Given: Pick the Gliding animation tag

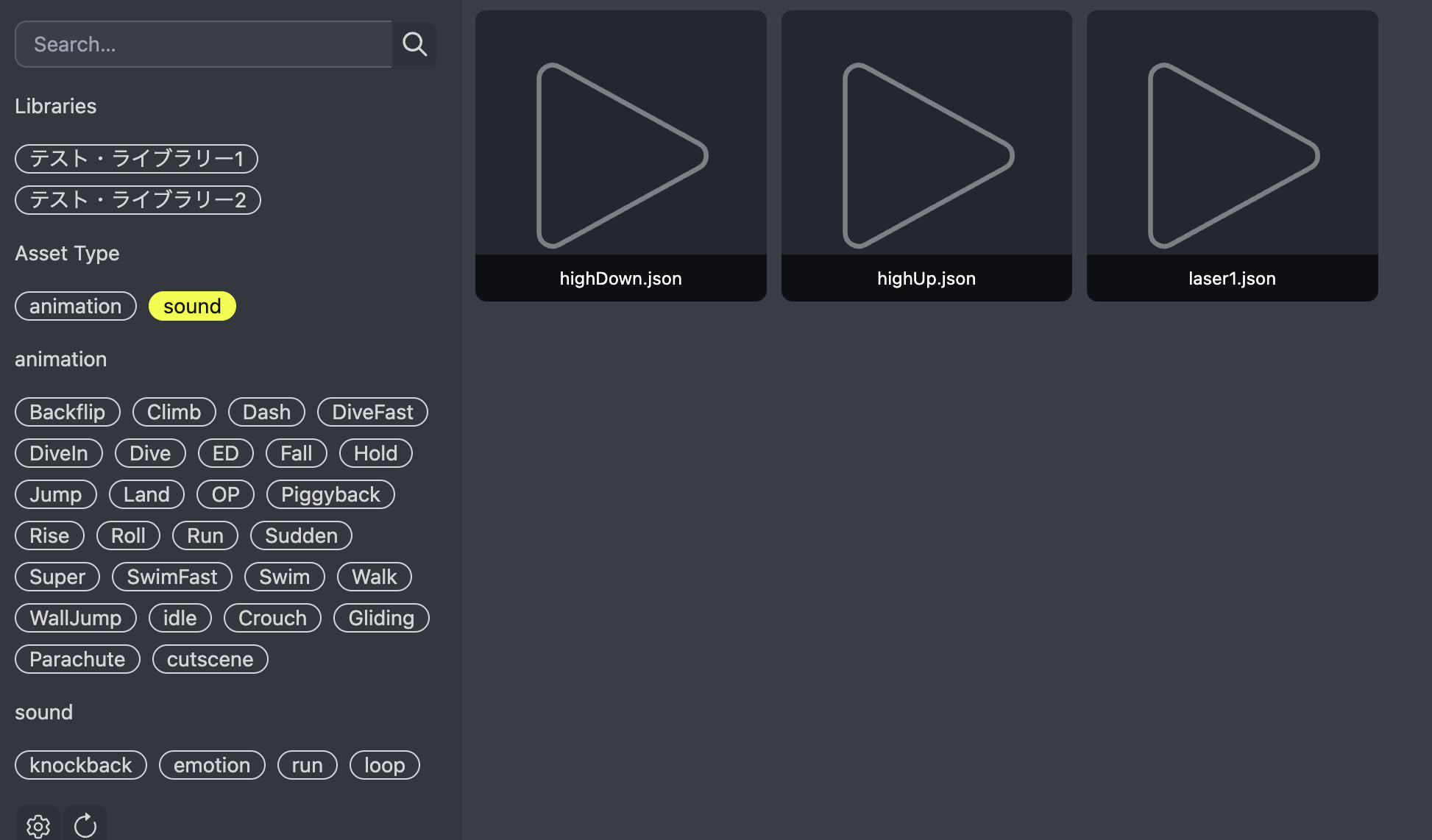Looking at the screenshot, I should [x=381, y=618].
